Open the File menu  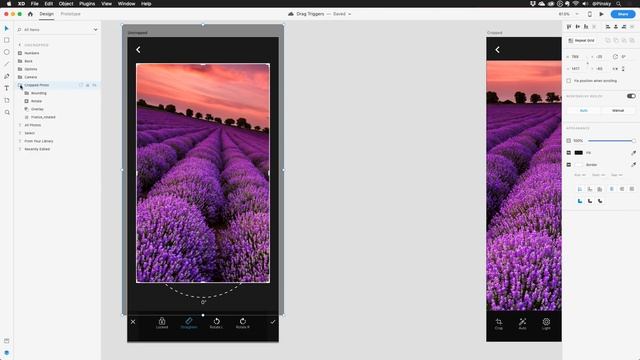(35, 4)
